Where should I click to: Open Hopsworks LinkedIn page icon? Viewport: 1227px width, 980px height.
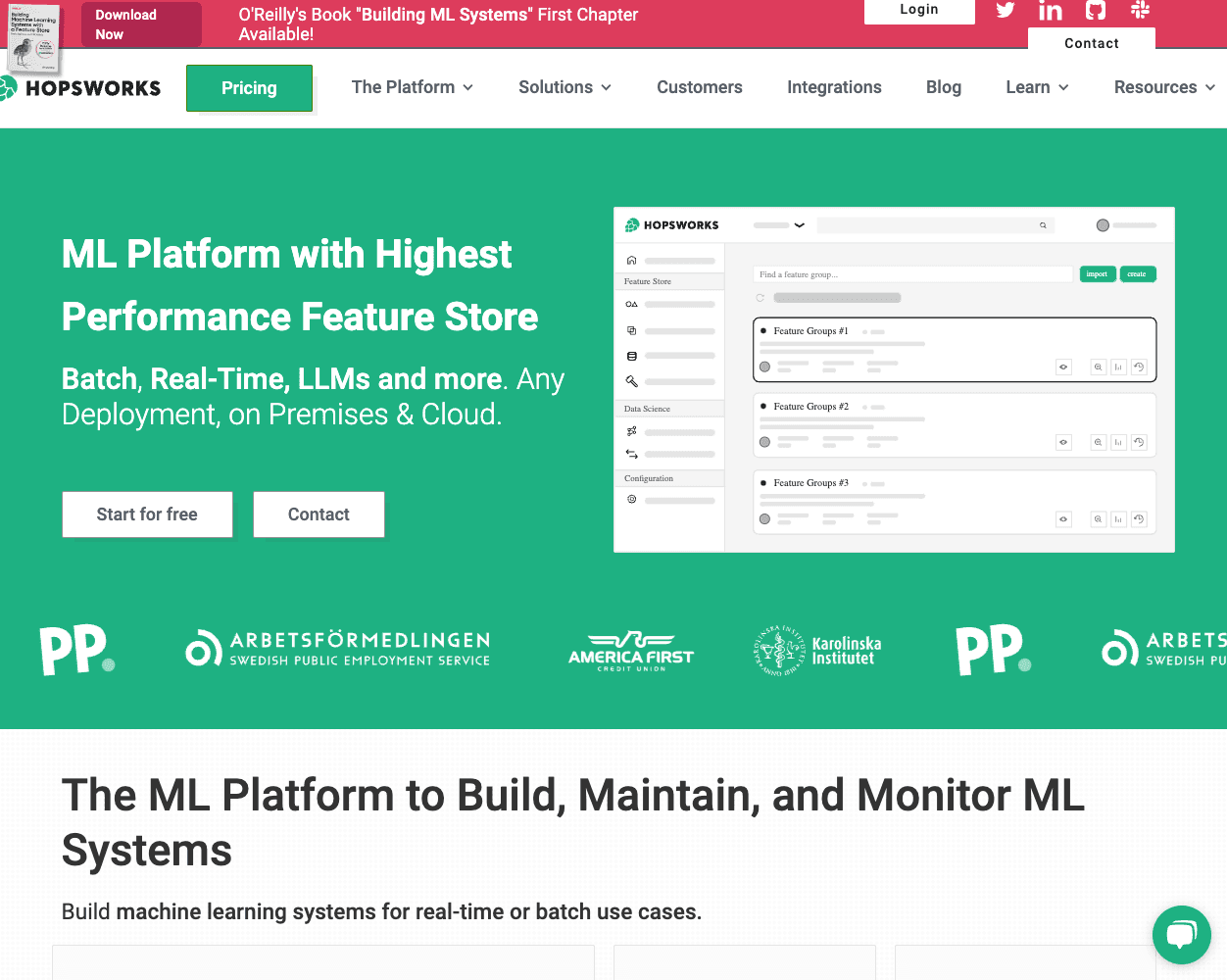tap(1051, 10)
